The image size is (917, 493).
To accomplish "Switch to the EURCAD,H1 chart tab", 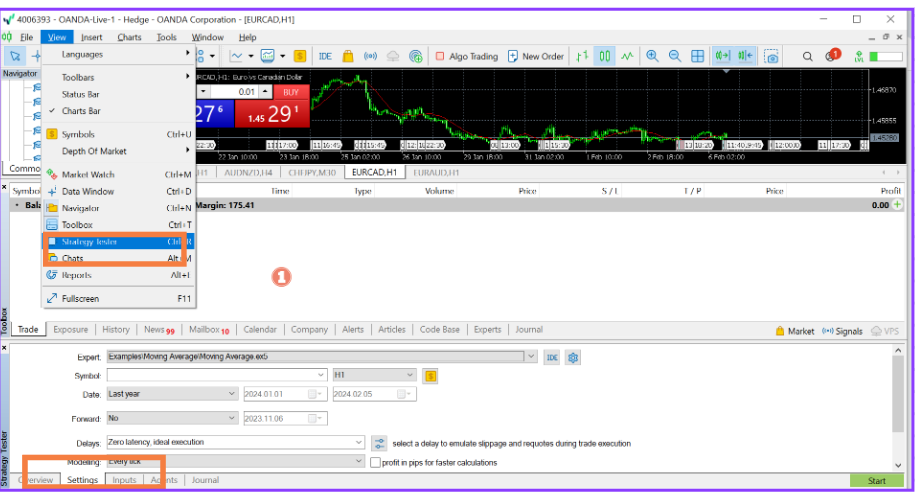I will click(374, 173).
